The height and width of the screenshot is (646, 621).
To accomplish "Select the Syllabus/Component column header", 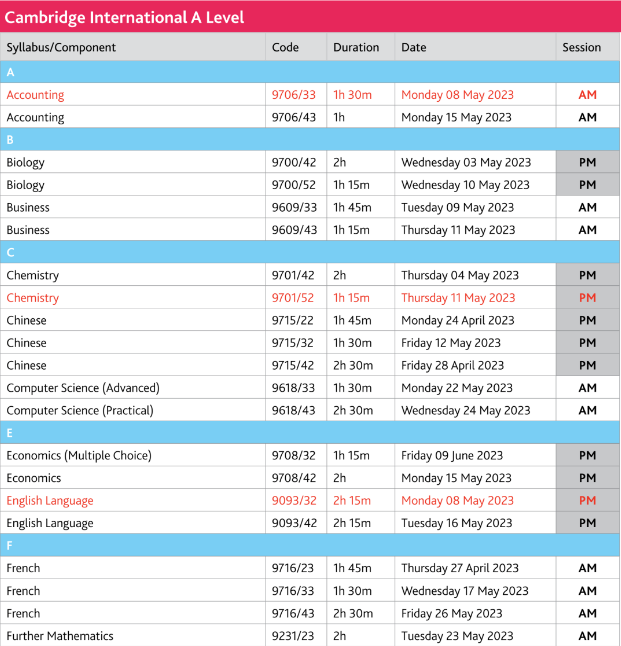I will (61, 47).
